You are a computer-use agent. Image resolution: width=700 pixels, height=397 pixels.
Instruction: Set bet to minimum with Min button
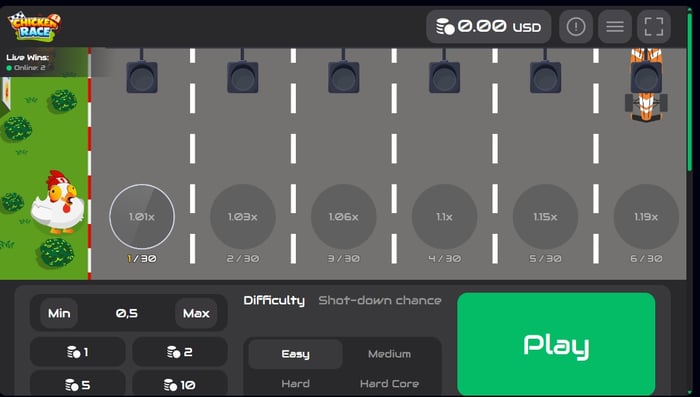[59, 313]
